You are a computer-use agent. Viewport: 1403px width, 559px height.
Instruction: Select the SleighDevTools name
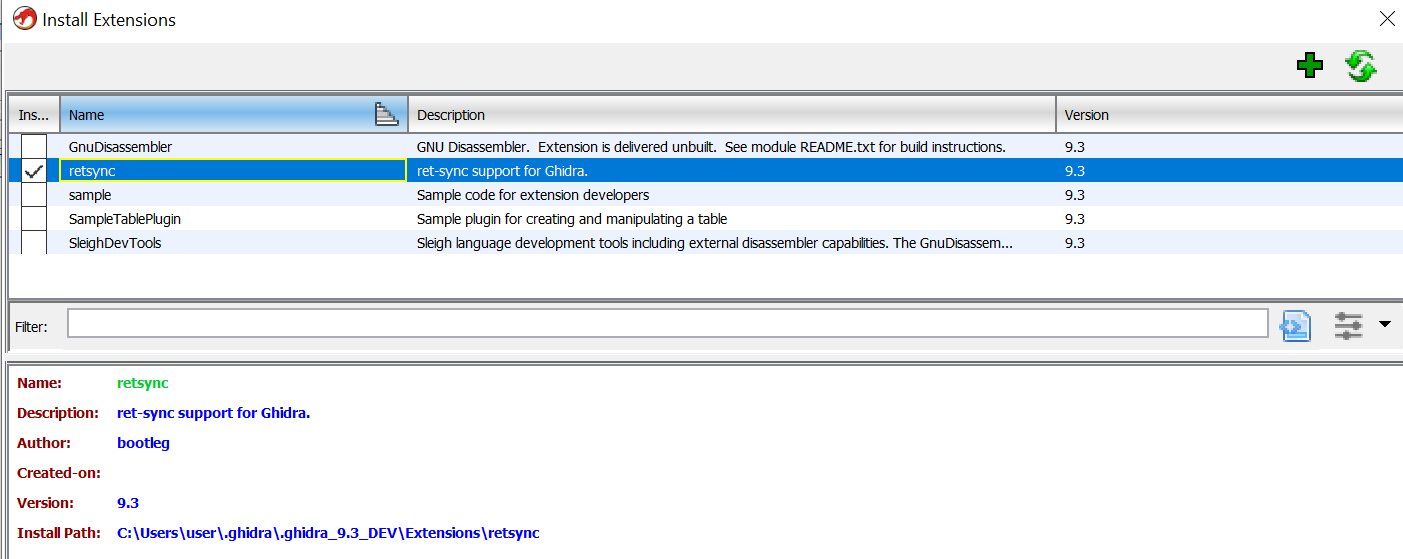tap(115, 243)
